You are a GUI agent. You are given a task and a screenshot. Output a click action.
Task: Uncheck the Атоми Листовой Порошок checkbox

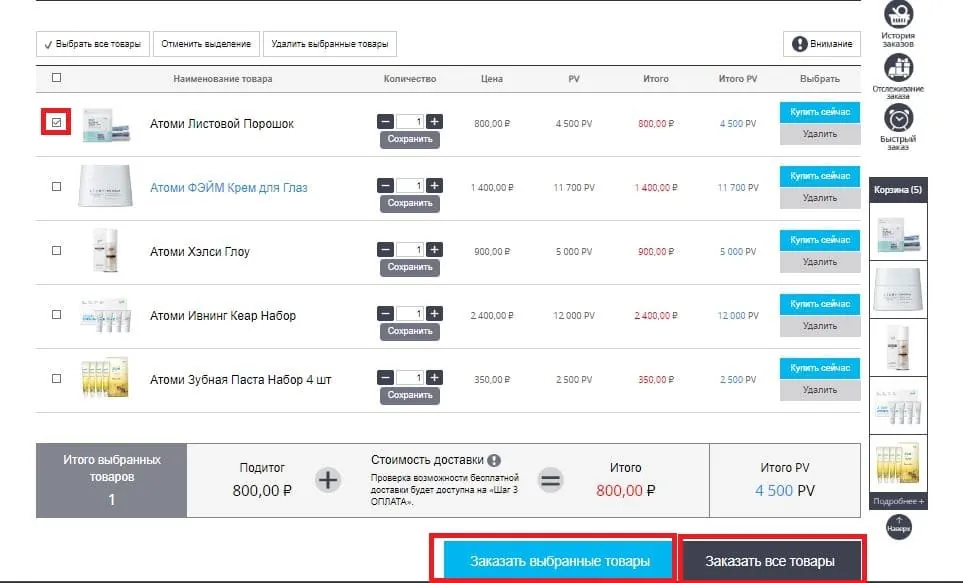pos(56,123)
